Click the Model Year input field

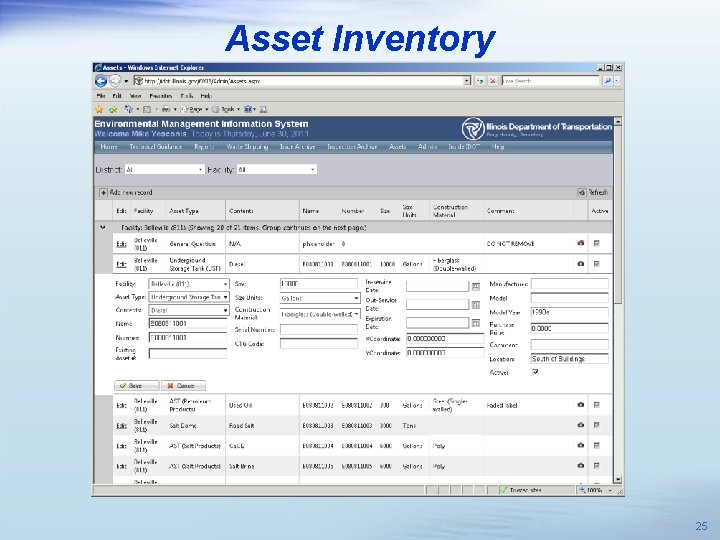click(569, 312)
